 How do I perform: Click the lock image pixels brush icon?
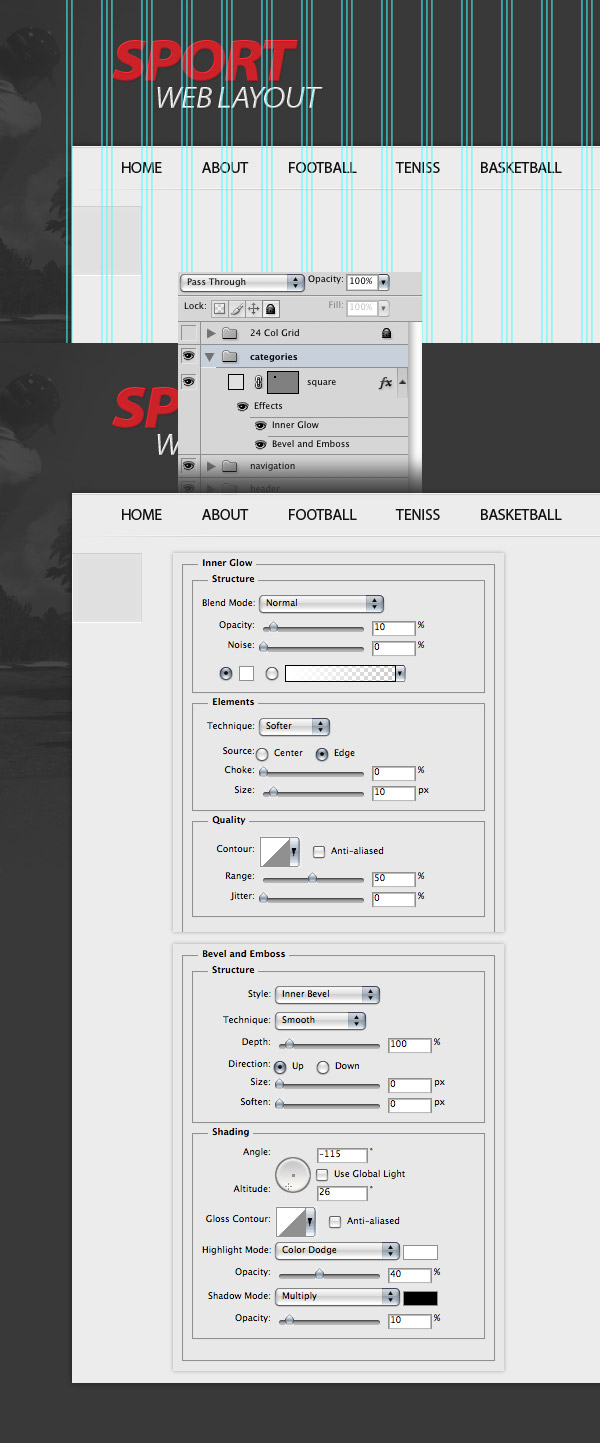237,309
